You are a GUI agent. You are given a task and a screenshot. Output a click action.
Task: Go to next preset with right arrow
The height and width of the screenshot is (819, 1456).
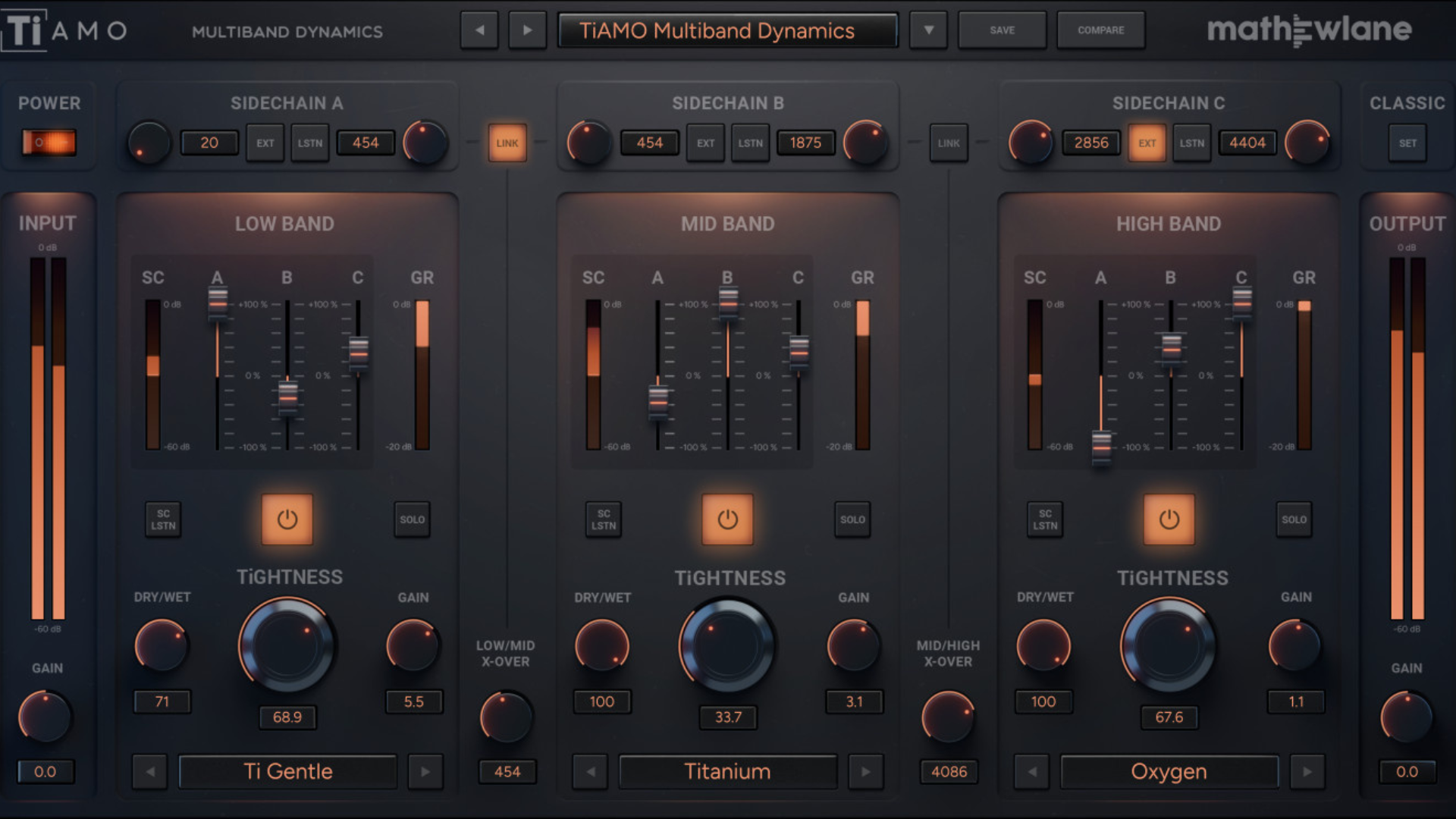pyautogui.click(x=527, y=30)
